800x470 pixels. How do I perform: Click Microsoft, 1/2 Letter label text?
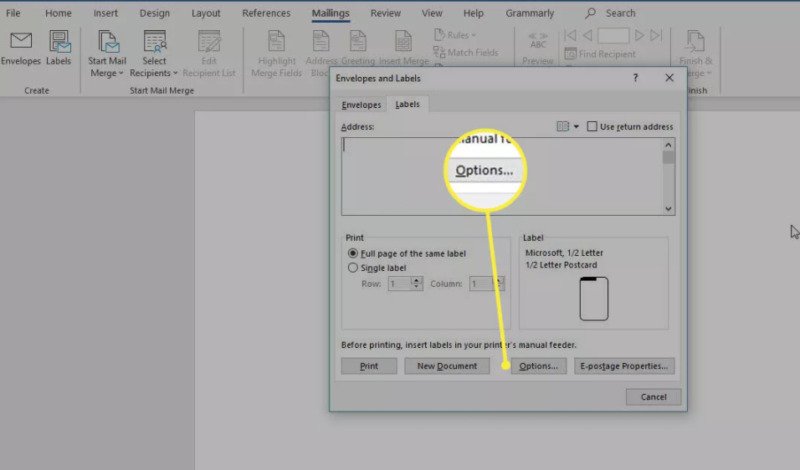564,253
